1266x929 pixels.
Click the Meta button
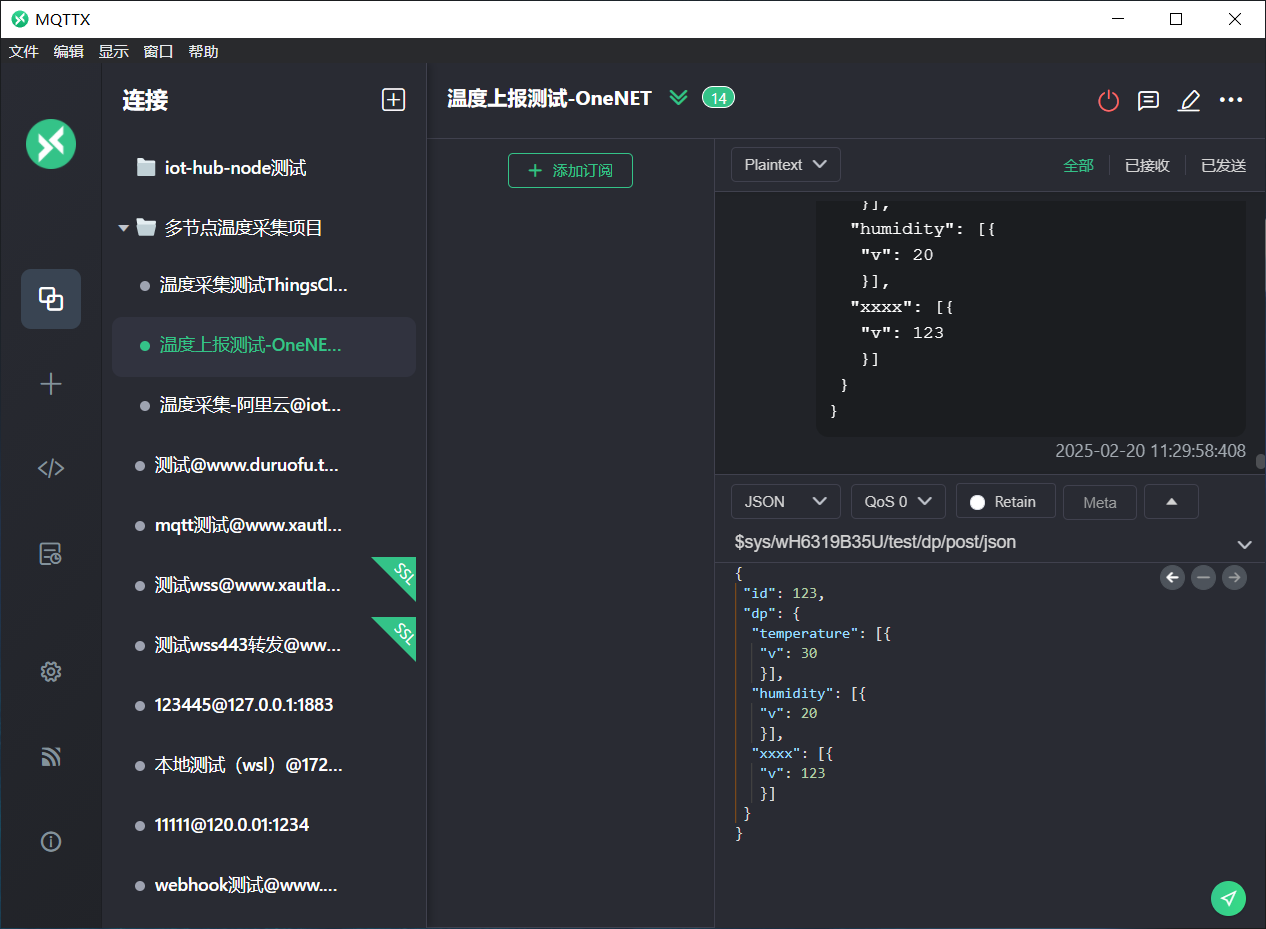pos(1099,502)
